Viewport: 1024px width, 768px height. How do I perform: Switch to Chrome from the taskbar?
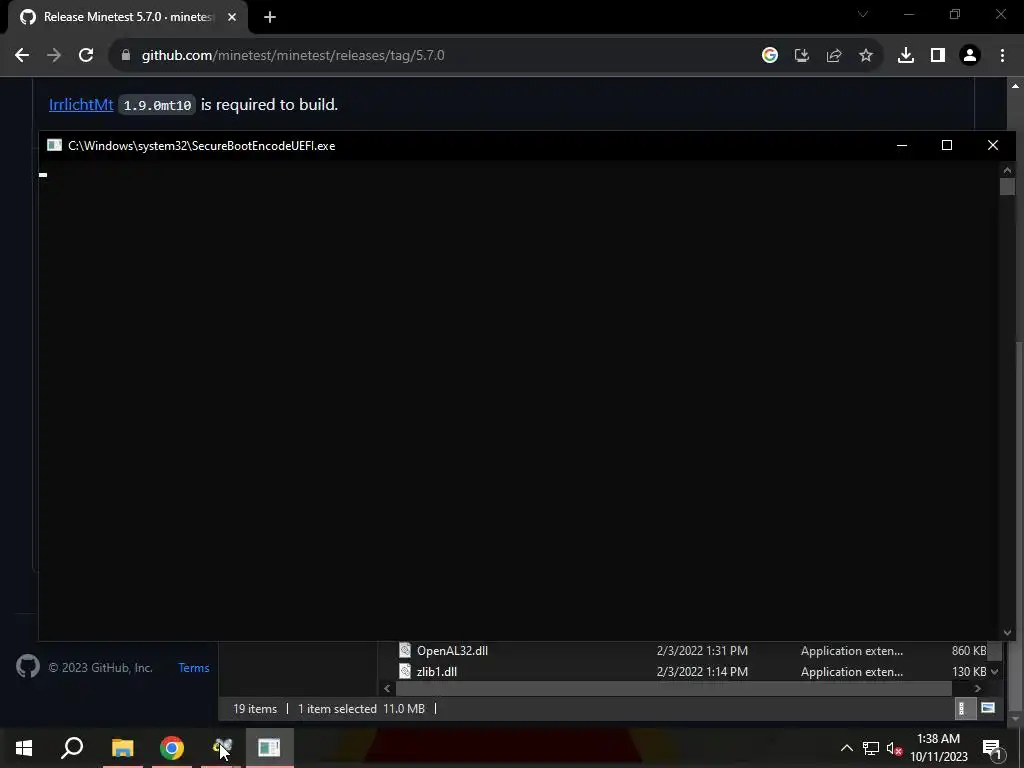pyautogui.click(x=172, y=748)
